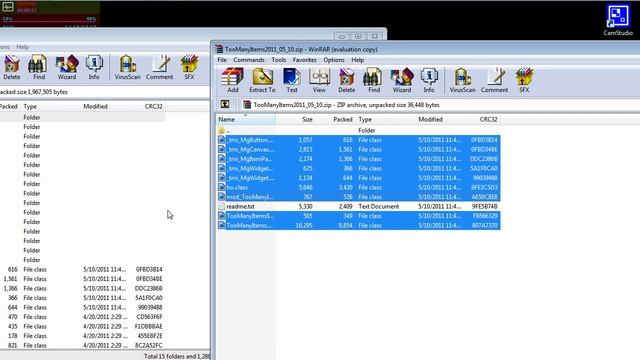Image resolution: width=640 pixels, height=360 pixels.
Task: Run VirusScan in the front WinRAR window
Action: (x=462, y=80)
